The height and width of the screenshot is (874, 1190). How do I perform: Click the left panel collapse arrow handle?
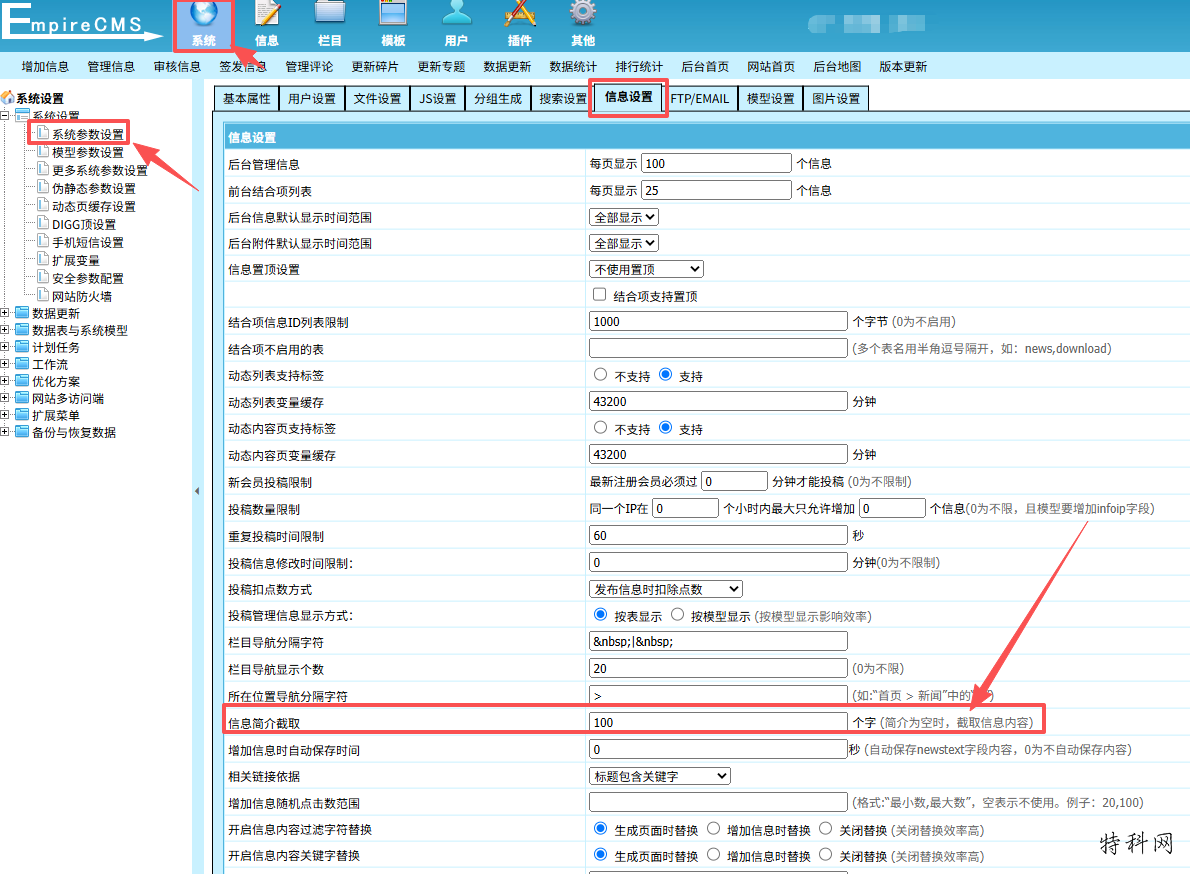click(x=197, y=491)
